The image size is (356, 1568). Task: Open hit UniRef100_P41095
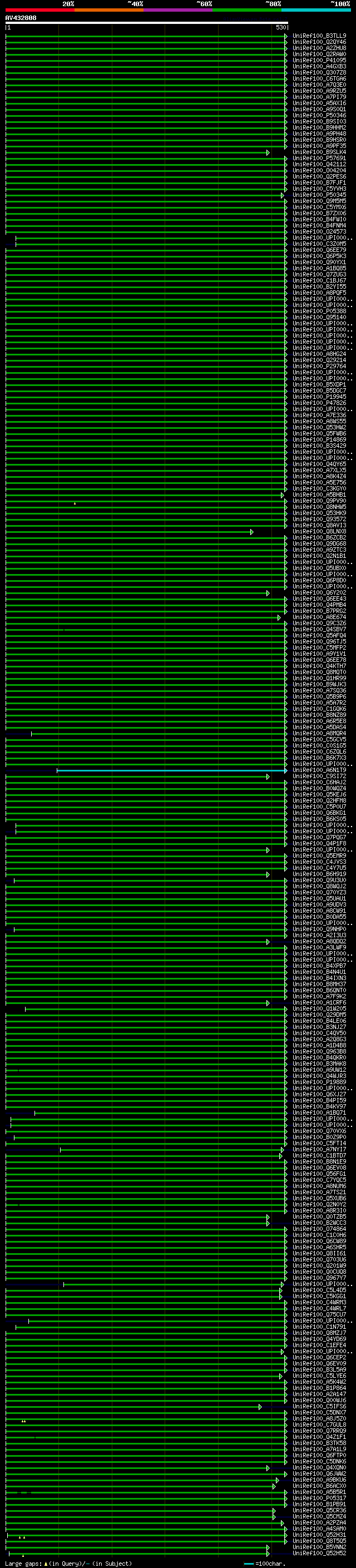(319, 60)
